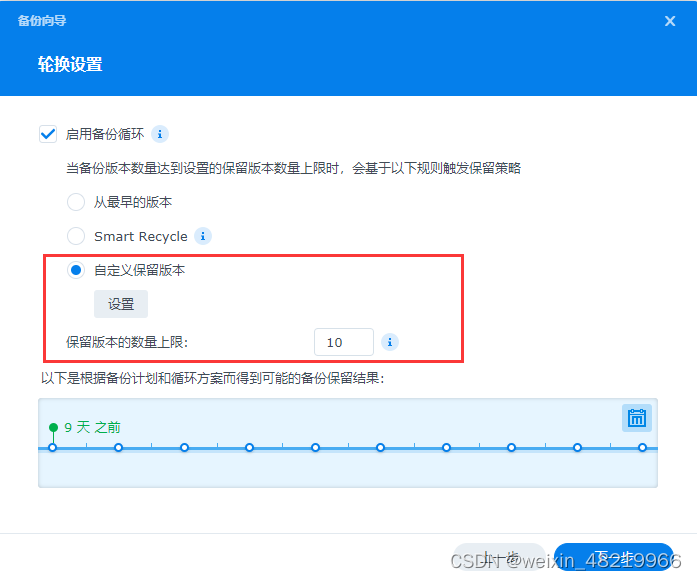Open the calendar view icon in timeline
697x580 pixels.
point(637,418)
